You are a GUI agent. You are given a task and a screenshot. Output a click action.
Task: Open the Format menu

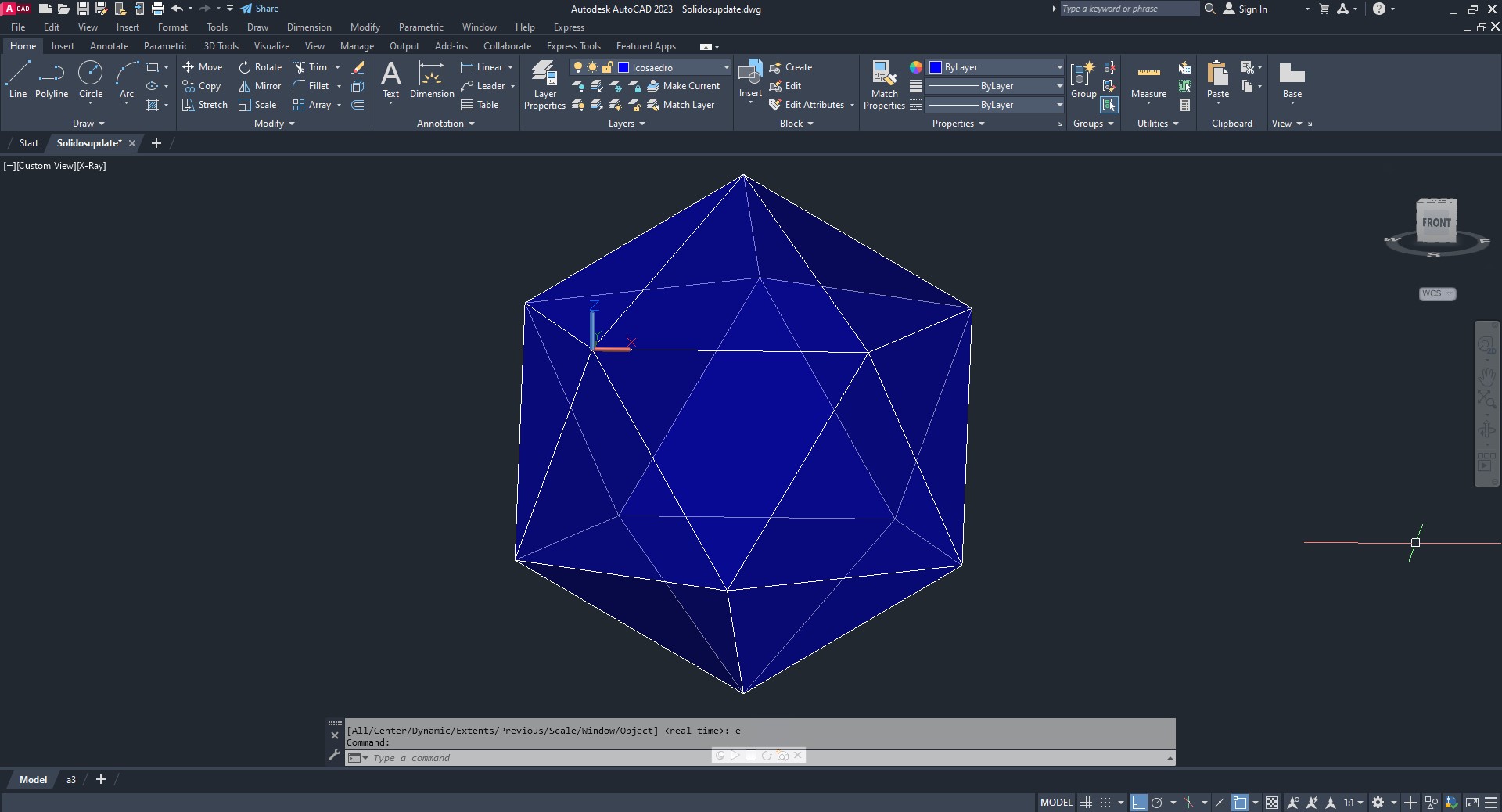click(172, 27)
